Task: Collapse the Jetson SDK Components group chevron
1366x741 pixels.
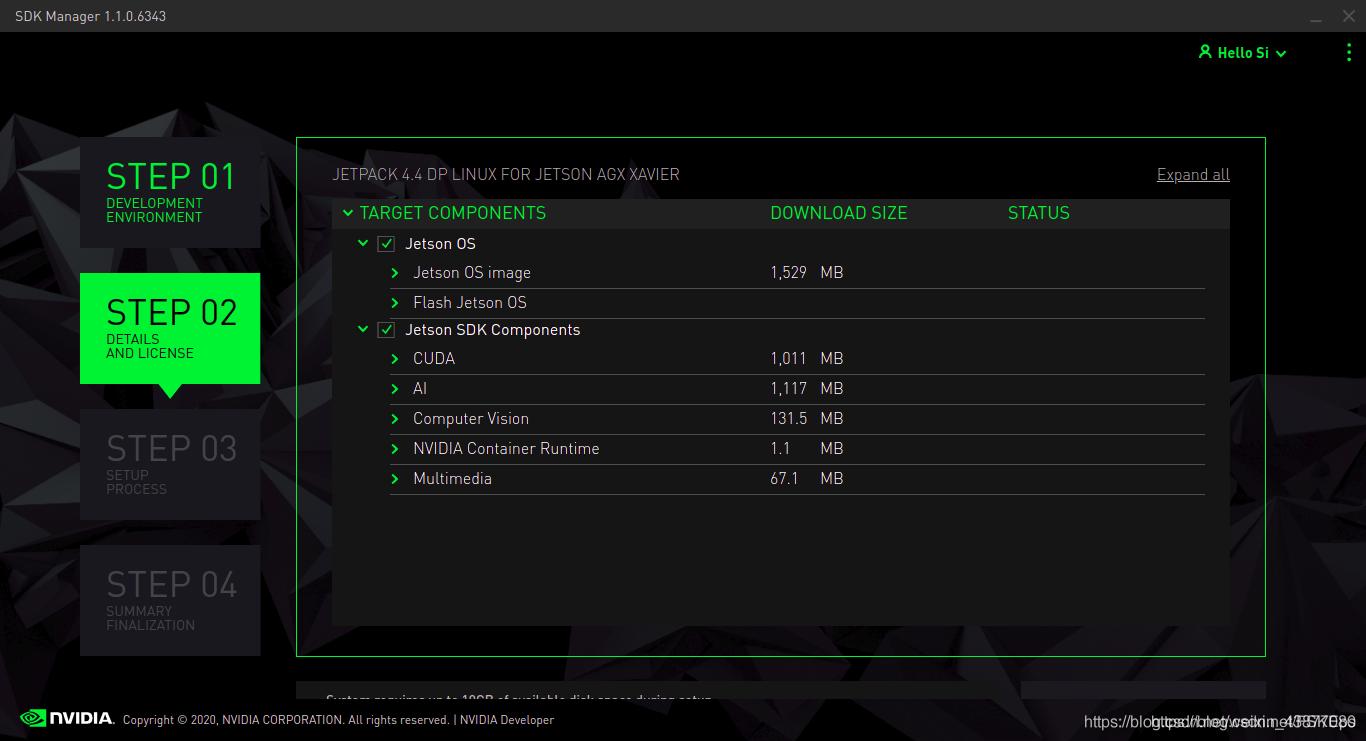Action: [363, 329]
